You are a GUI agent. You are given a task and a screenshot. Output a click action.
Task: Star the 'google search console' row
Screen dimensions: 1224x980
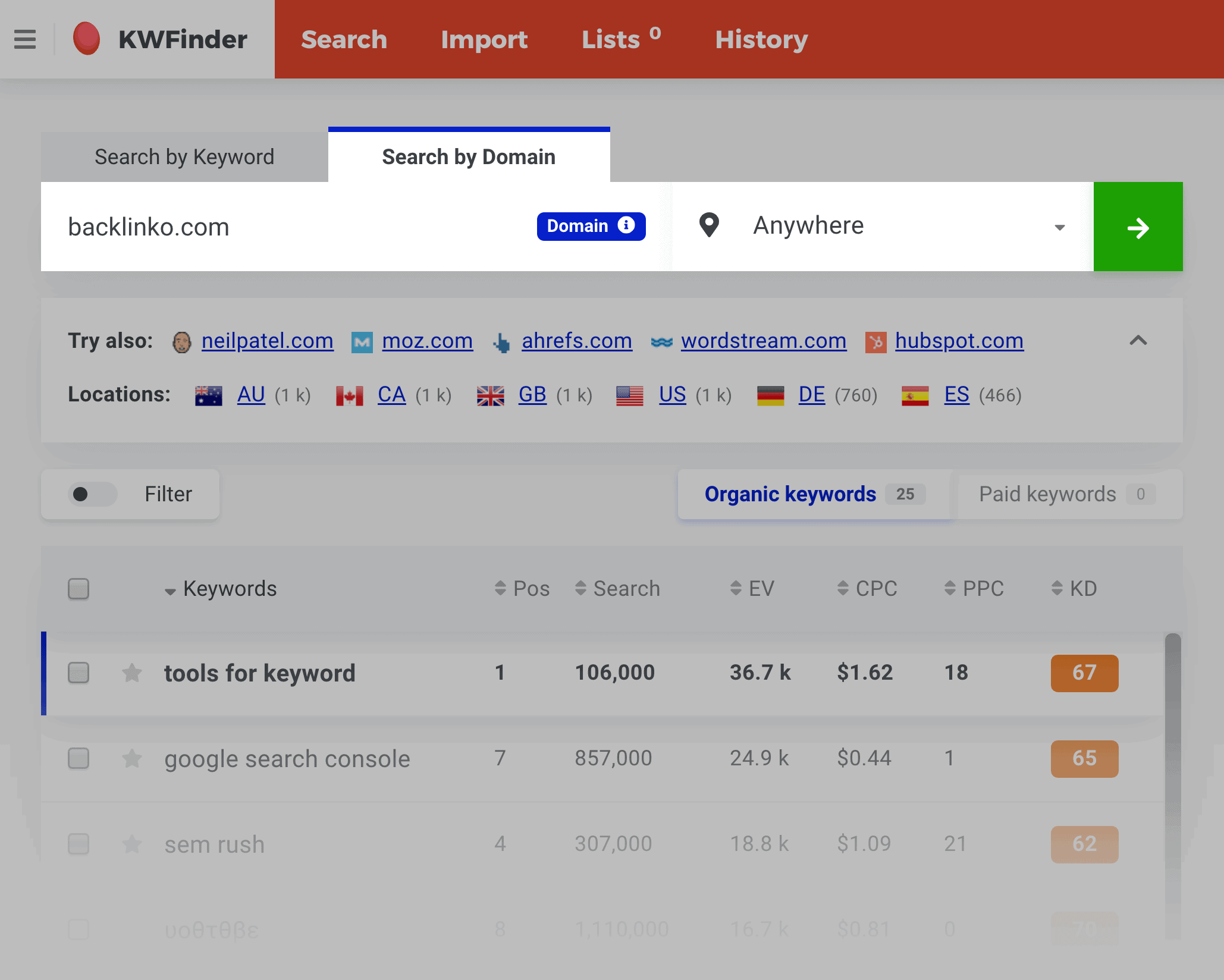tap(132, 759)
